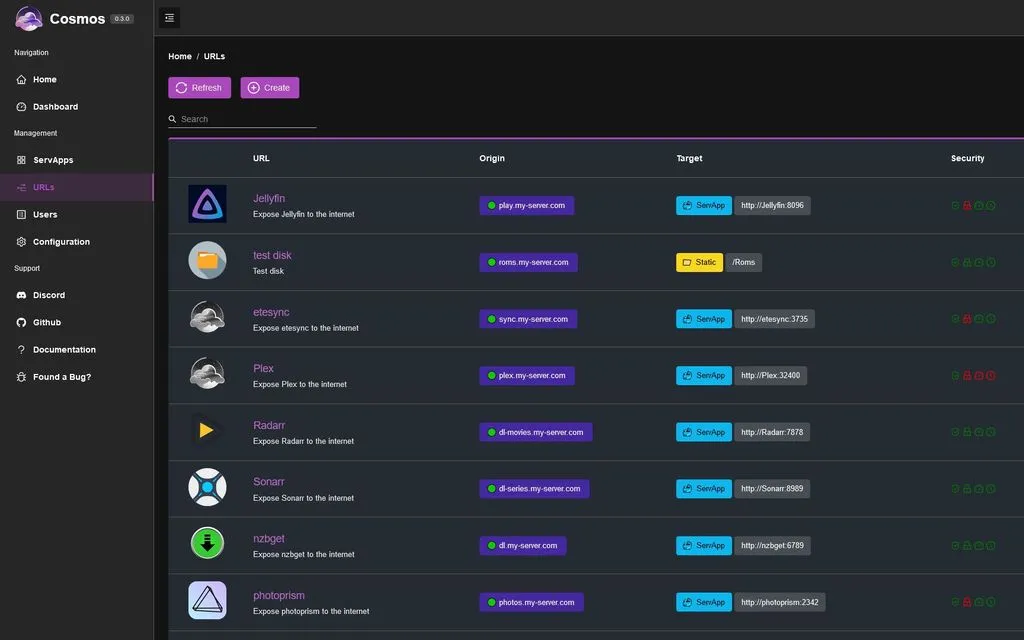Open the Discord support link
This screenshot has width=1024, height=640.
48,295
